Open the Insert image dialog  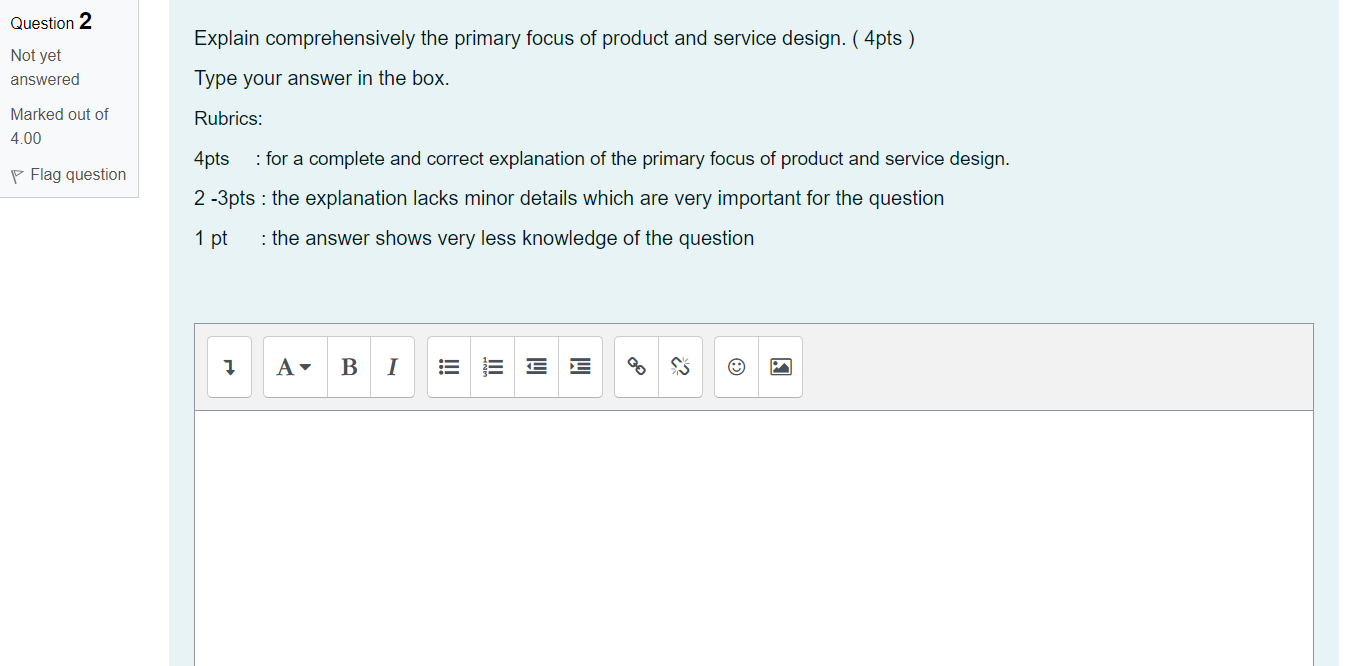pos(780,367)
